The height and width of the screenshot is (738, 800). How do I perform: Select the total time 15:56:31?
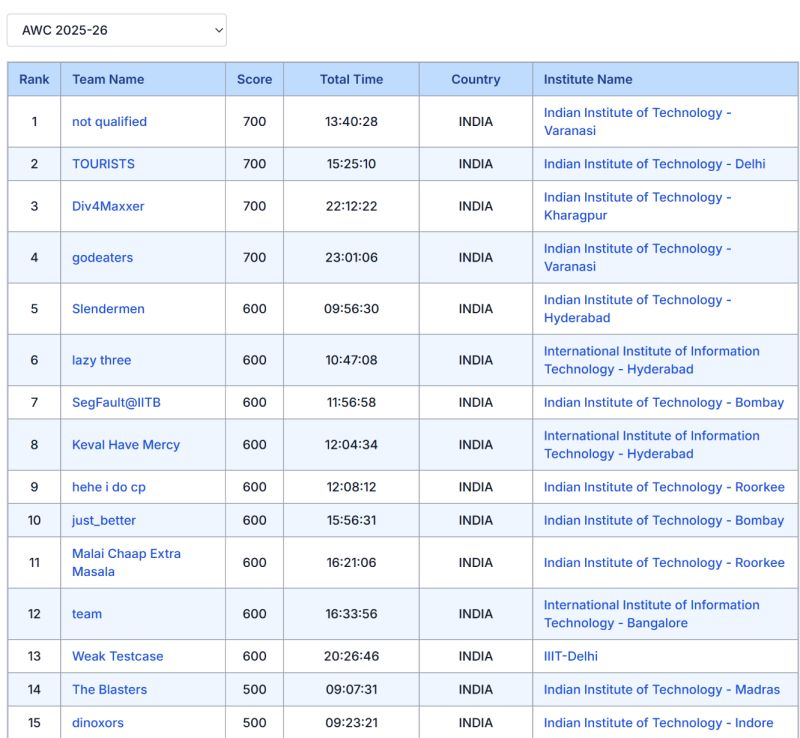(x=352, y=521)
